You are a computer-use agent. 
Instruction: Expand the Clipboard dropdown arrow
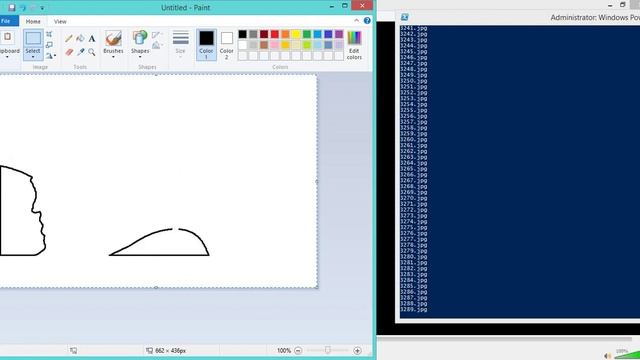point(7,57)
